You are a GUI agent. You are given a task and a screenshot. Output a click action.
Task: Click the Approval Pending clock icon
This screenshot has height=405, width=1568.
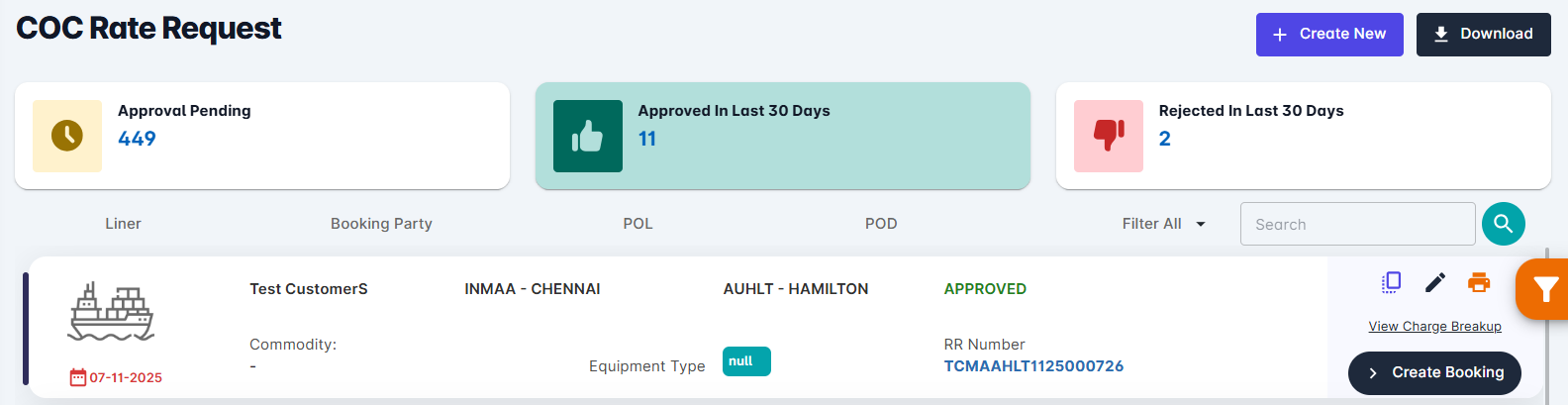(x=67, y=136)
